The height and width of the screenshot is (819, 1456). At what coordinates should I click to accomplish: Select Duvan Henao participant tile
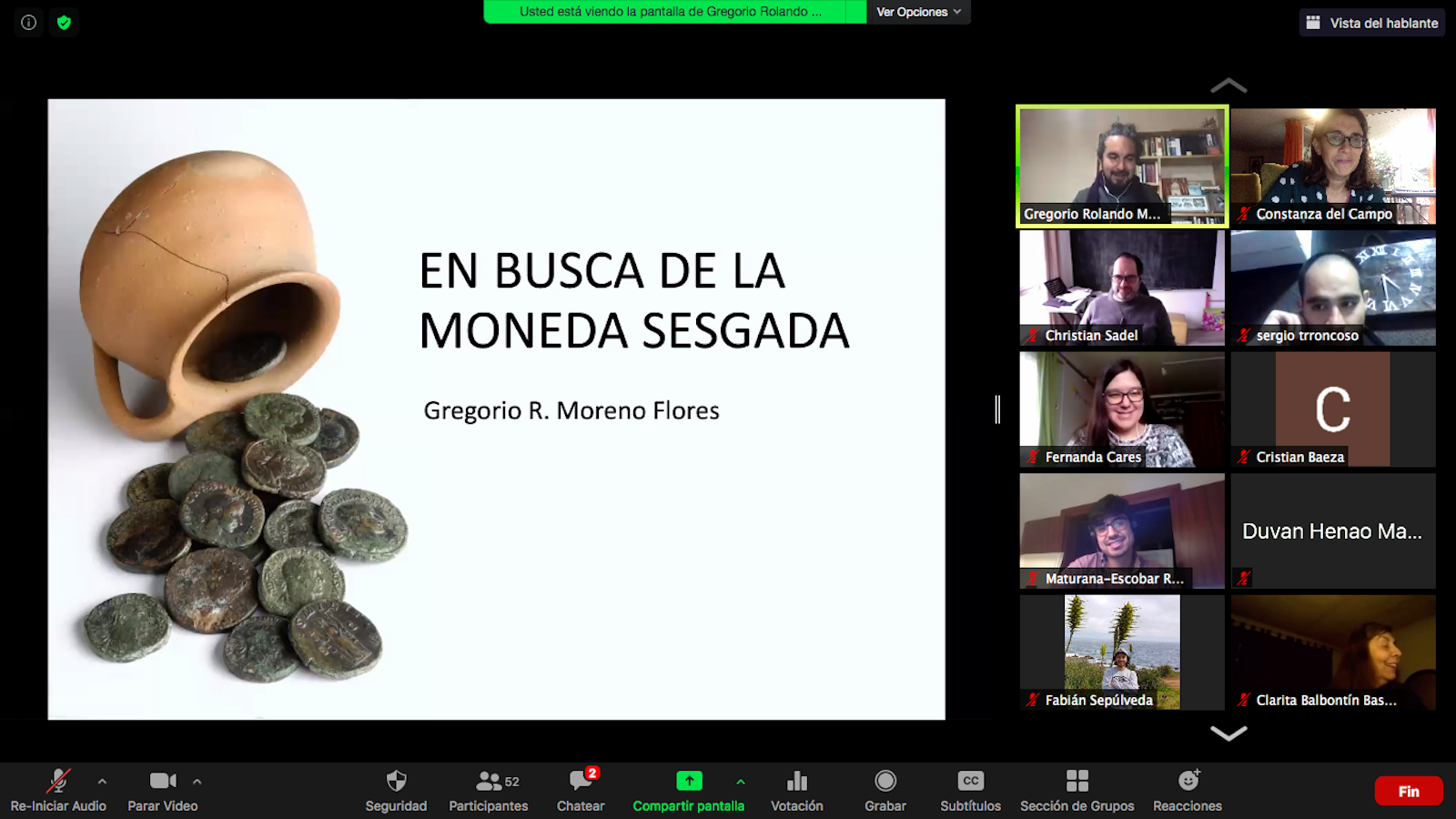tap(1333, 531)
